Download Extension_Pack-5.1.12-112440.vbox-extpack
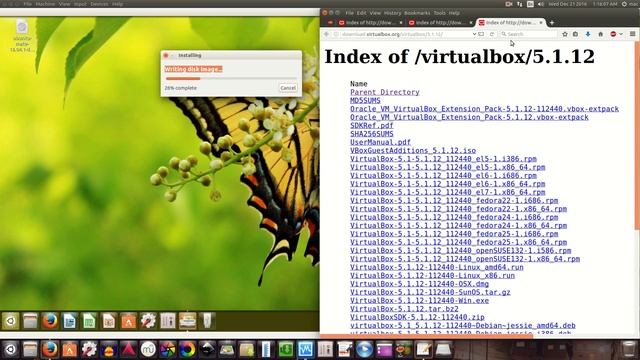 (484, 109)
